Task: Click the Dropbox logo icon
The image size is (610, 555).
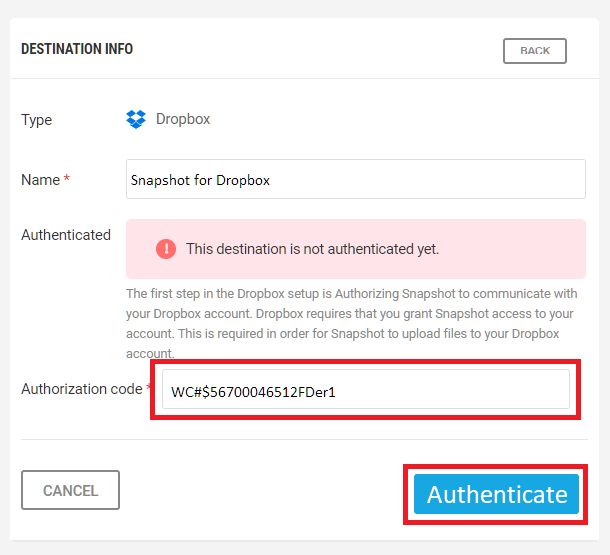Action: 136,119
